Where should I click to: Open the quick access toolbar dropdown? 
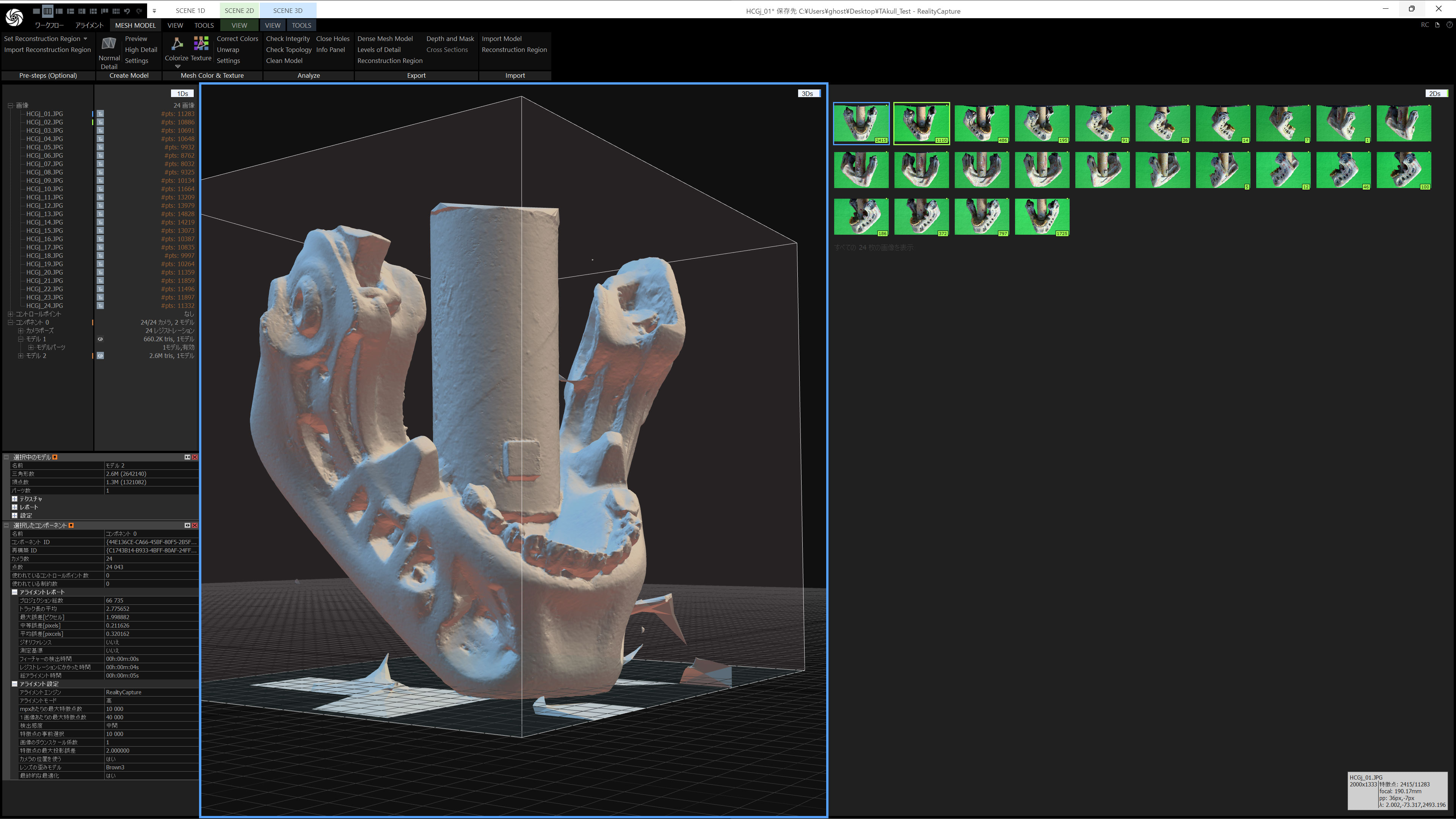[x=154, y=11]
